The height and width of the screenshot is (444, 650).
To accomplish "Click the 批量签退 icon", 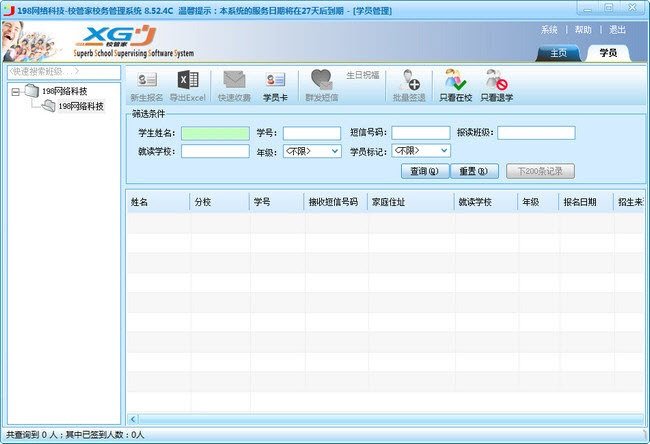I will (x=409, y=86).
